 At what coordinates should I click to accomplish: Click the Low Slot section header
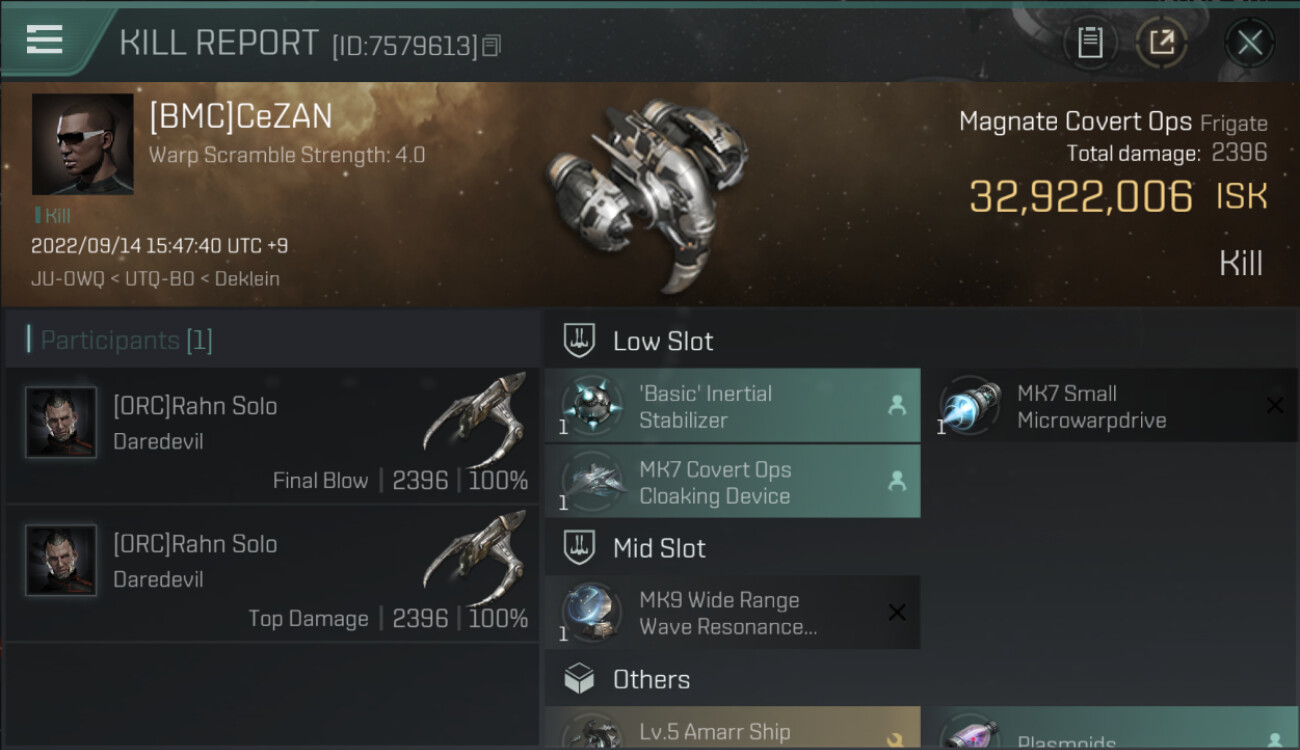click(x=662, y=341)
